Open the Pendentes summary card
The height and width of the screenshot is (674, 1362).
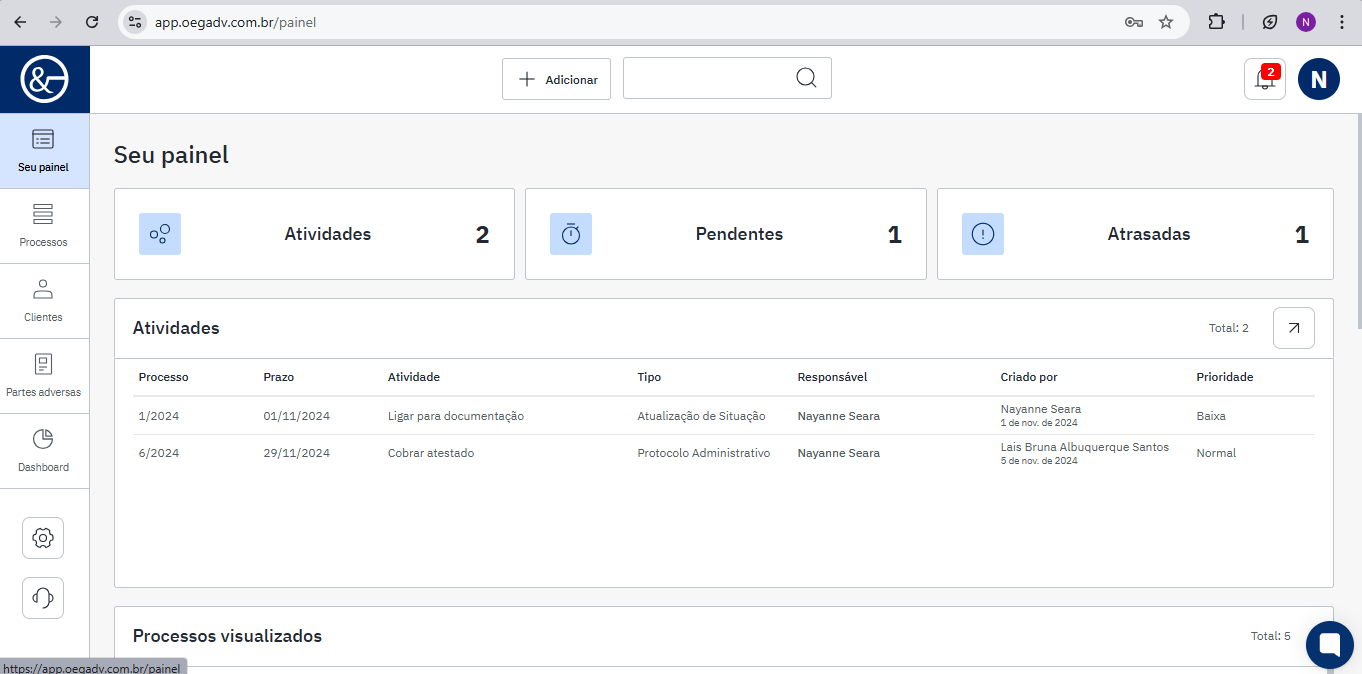pyautogui.click(x=726, y=234)
